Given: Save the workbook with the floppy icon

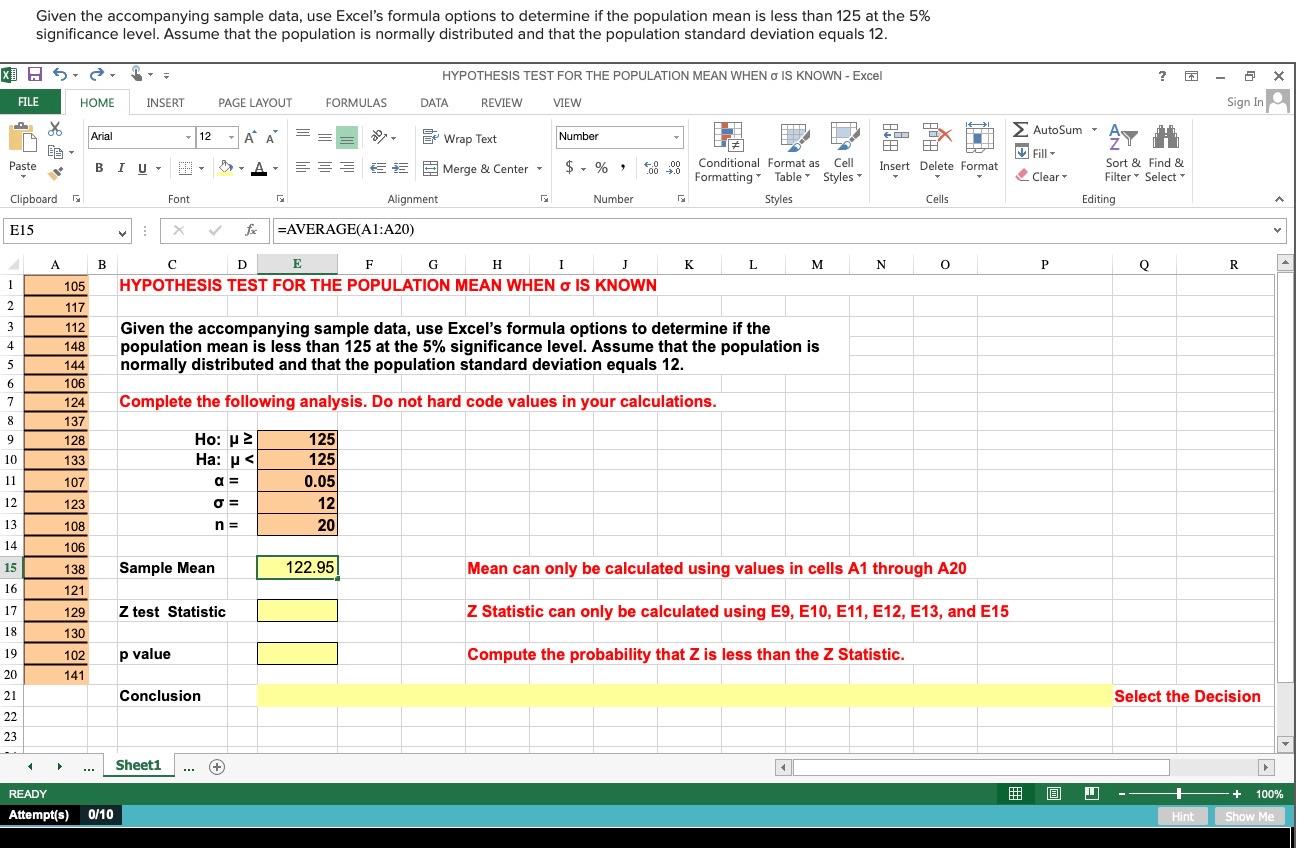Looking at the screenshot, I should pos(35,75).
